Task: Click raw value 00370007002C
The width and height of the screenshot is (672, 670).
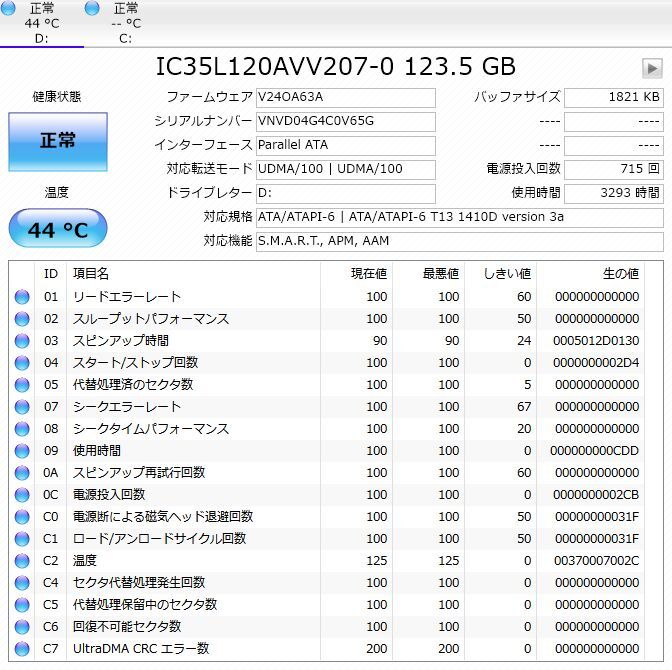Action: pyautogui.click(x=597, y=561)
